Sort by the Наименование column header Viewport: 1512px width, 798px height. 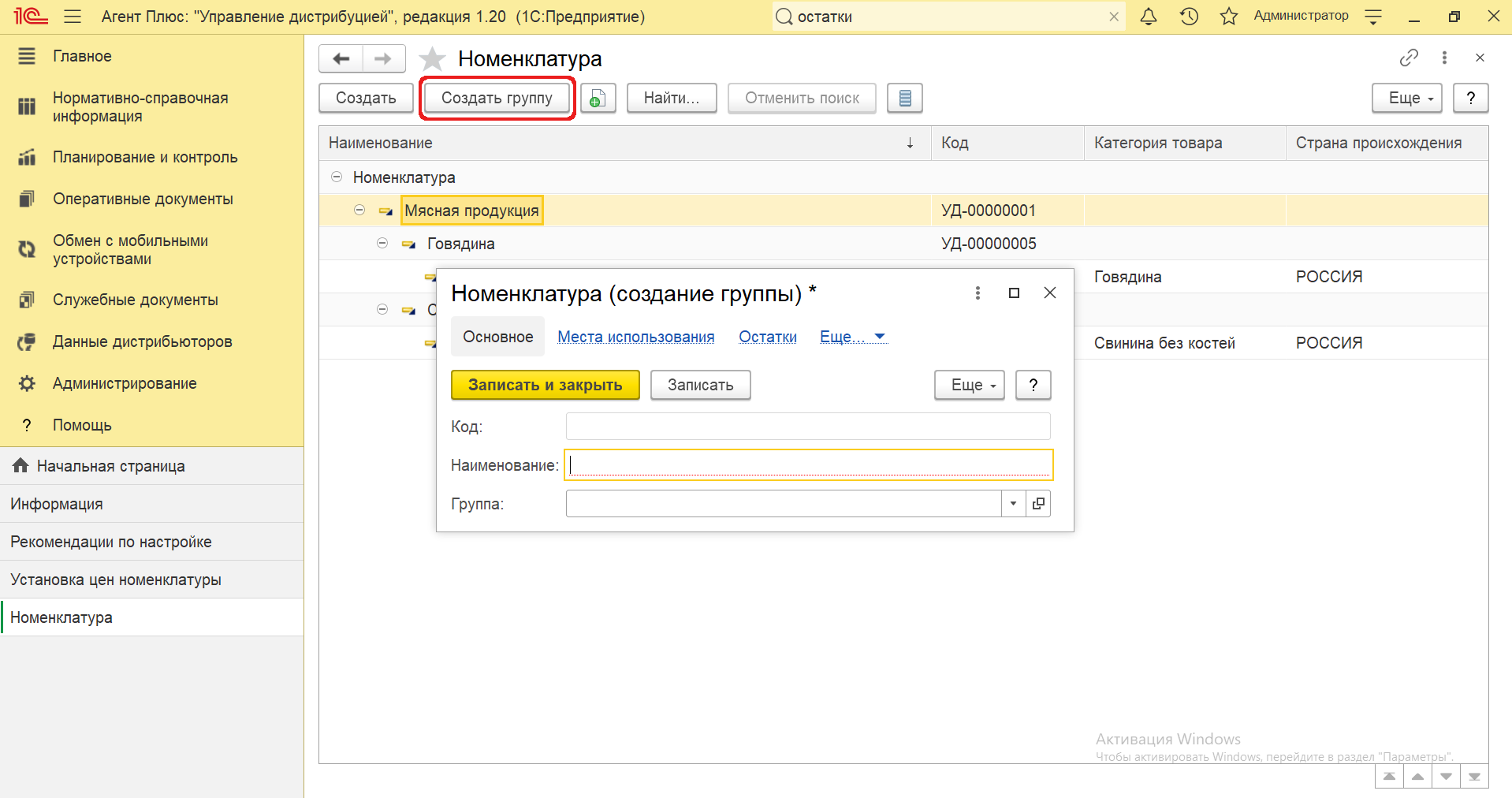tap(625, 143)
